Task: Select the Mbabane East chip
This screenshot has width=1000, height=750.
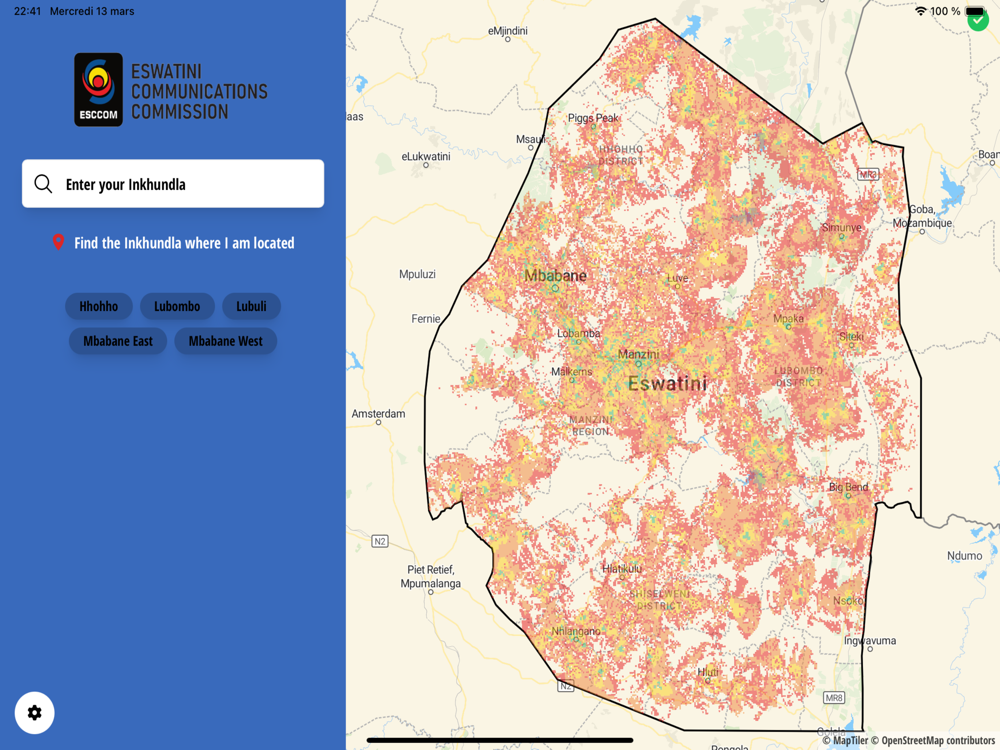Action: [x=118, y=341]
